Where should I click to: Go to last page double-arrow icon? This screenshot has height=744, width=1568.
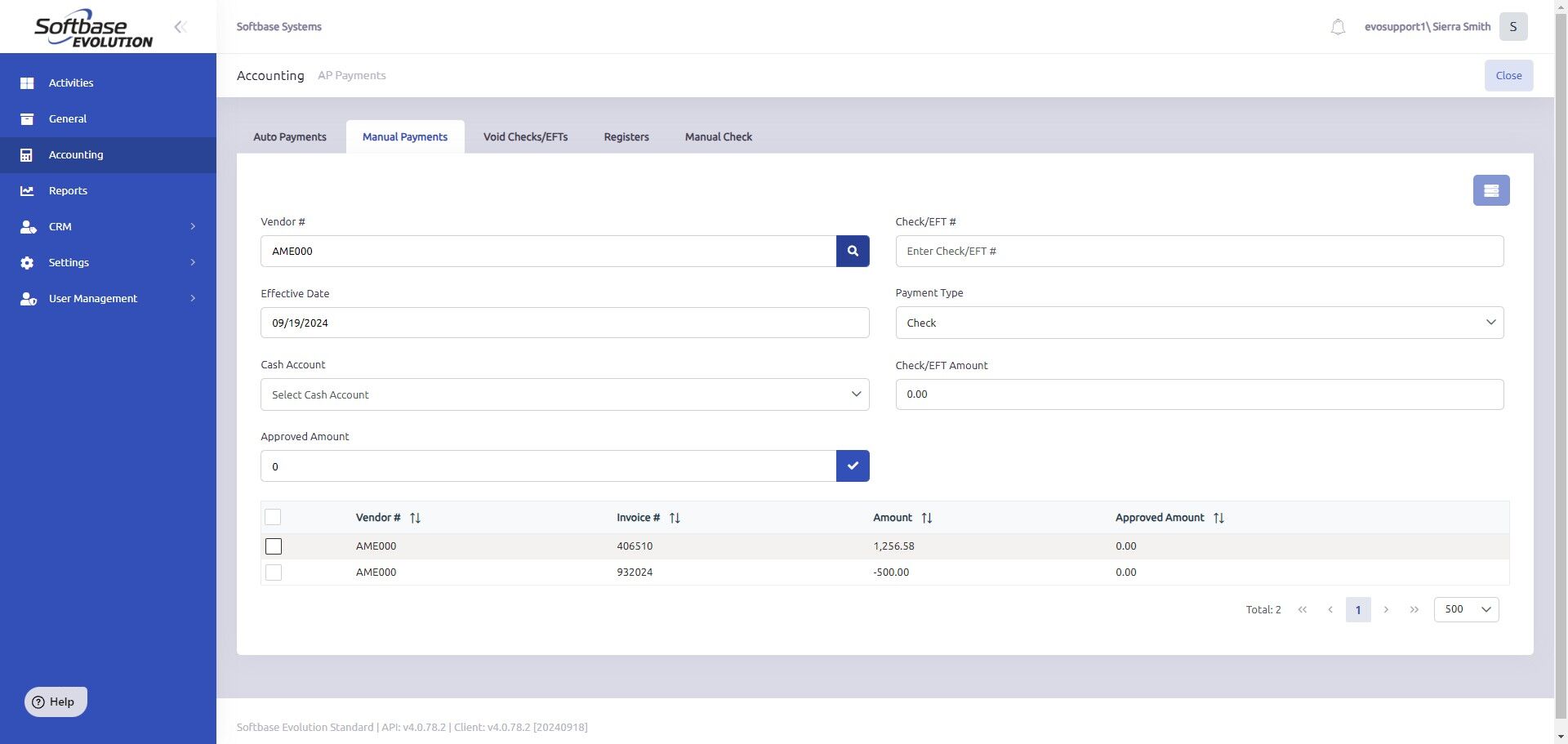(1414, 609)
